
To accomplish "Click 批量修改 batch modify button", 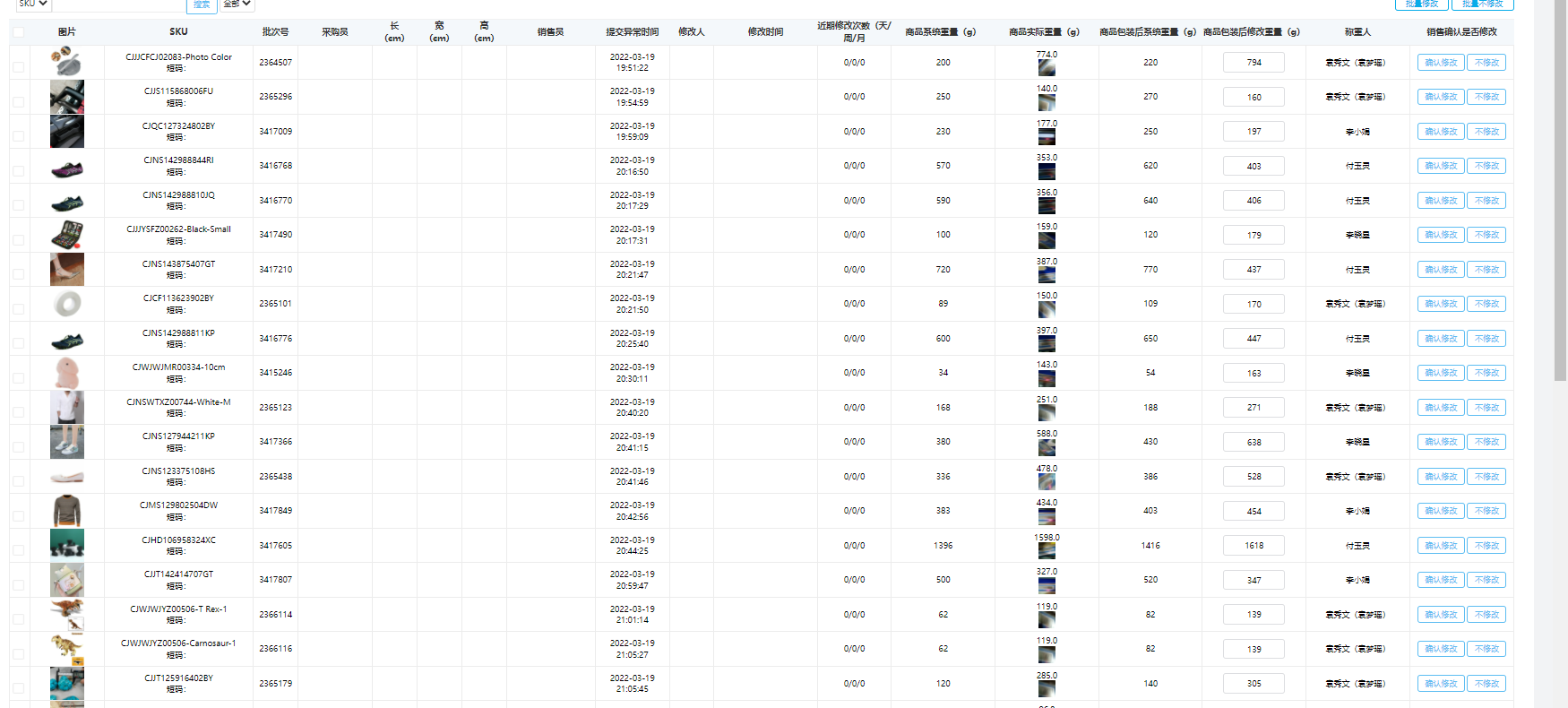I will (x=1422, y=4).
